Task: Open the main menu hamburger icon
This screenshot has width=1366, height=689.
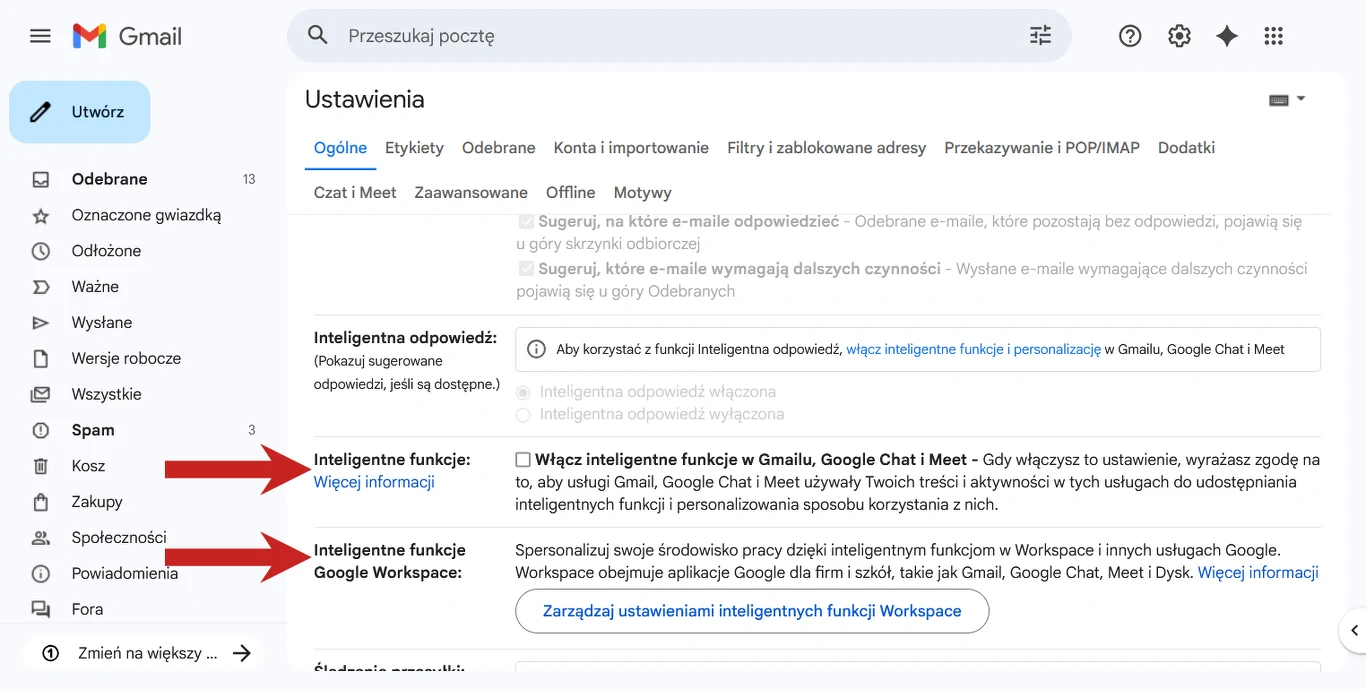Action: pyautogui.click(x=40, y=36)
